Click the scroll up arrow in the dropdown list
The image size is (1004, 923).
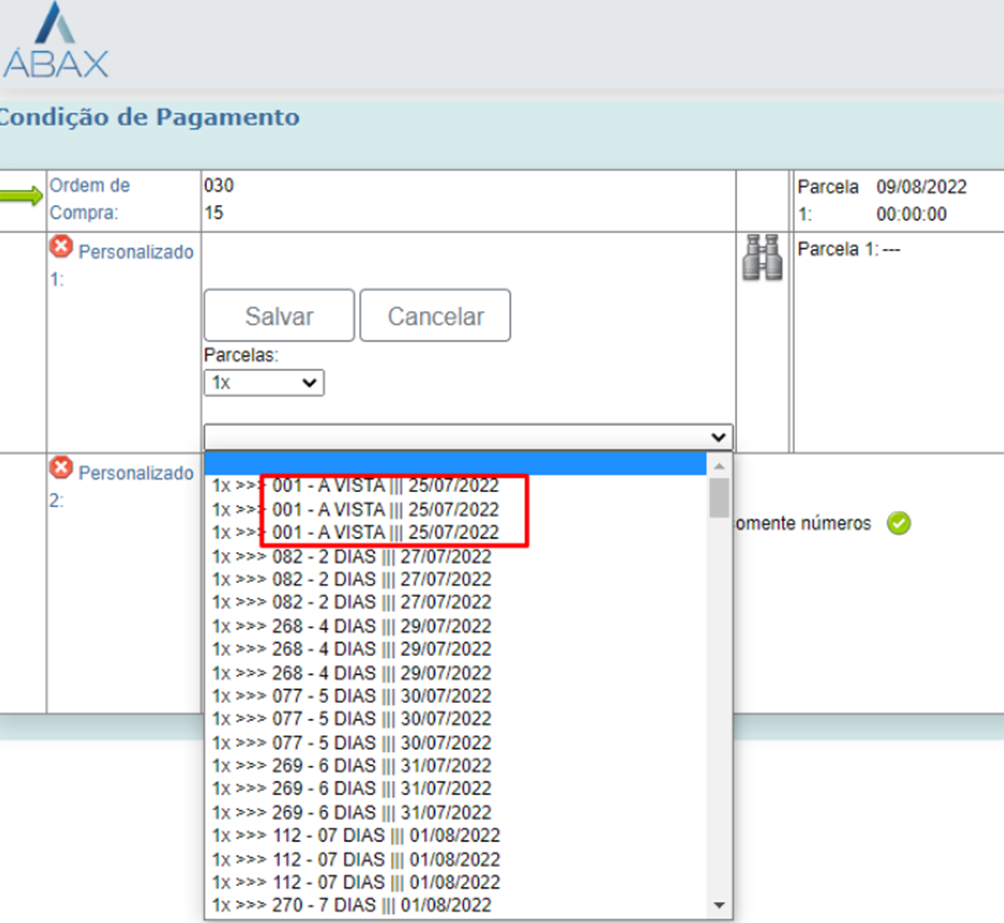coord(718,466)
